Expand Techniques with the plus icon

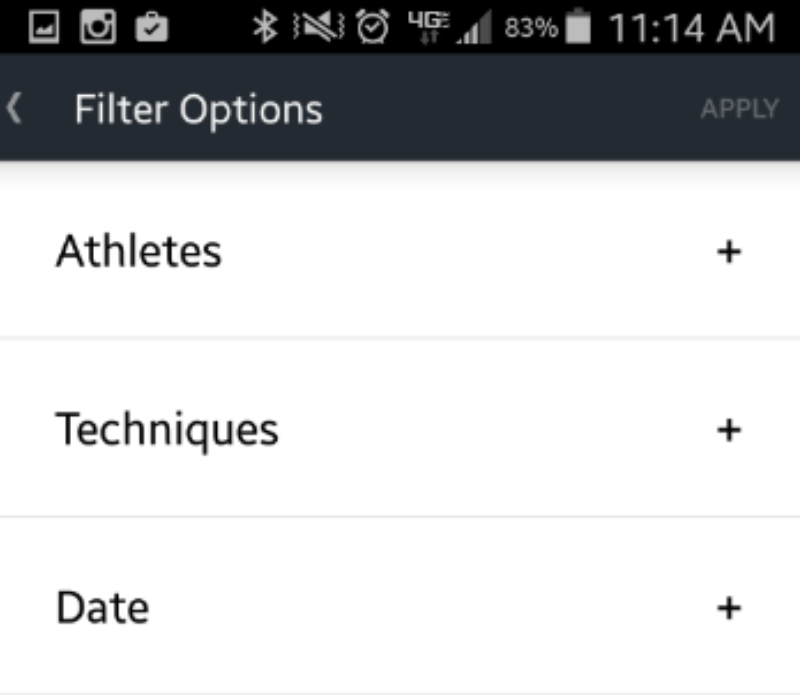pos(729,430)
